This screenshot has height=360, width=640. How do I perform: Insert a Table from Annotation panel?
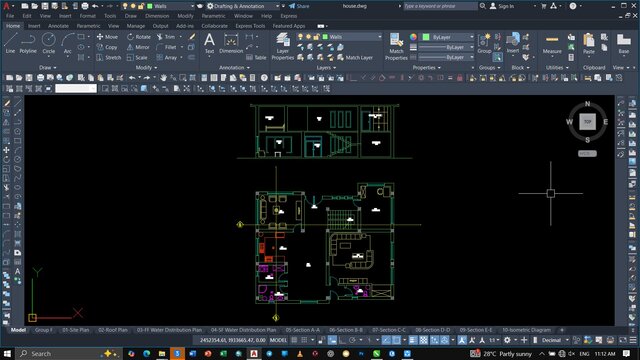[x=256, y=58]
